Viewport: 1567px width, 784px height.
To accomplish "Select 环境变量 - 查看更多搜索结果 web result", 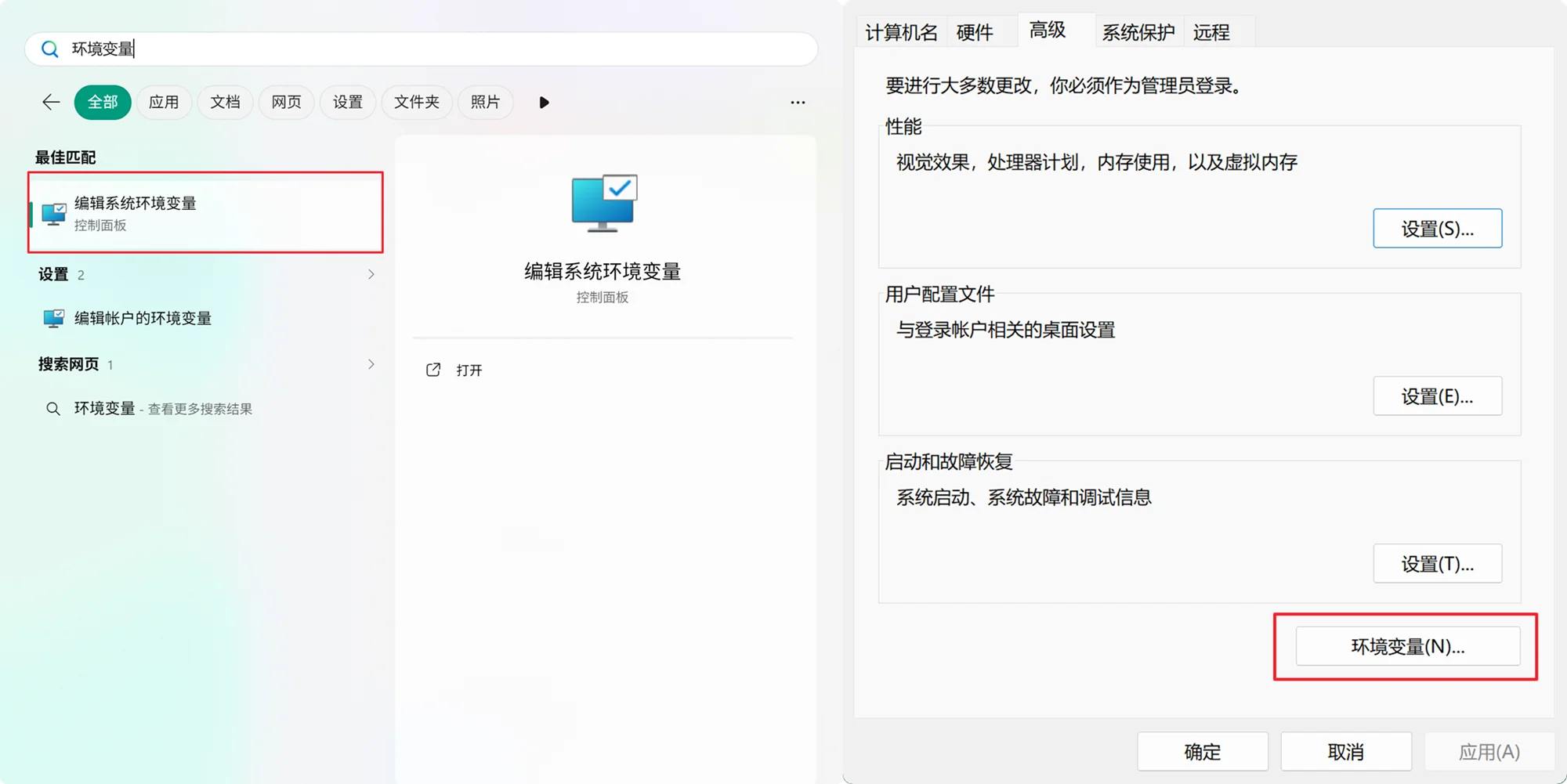I will tap(205, 409).
